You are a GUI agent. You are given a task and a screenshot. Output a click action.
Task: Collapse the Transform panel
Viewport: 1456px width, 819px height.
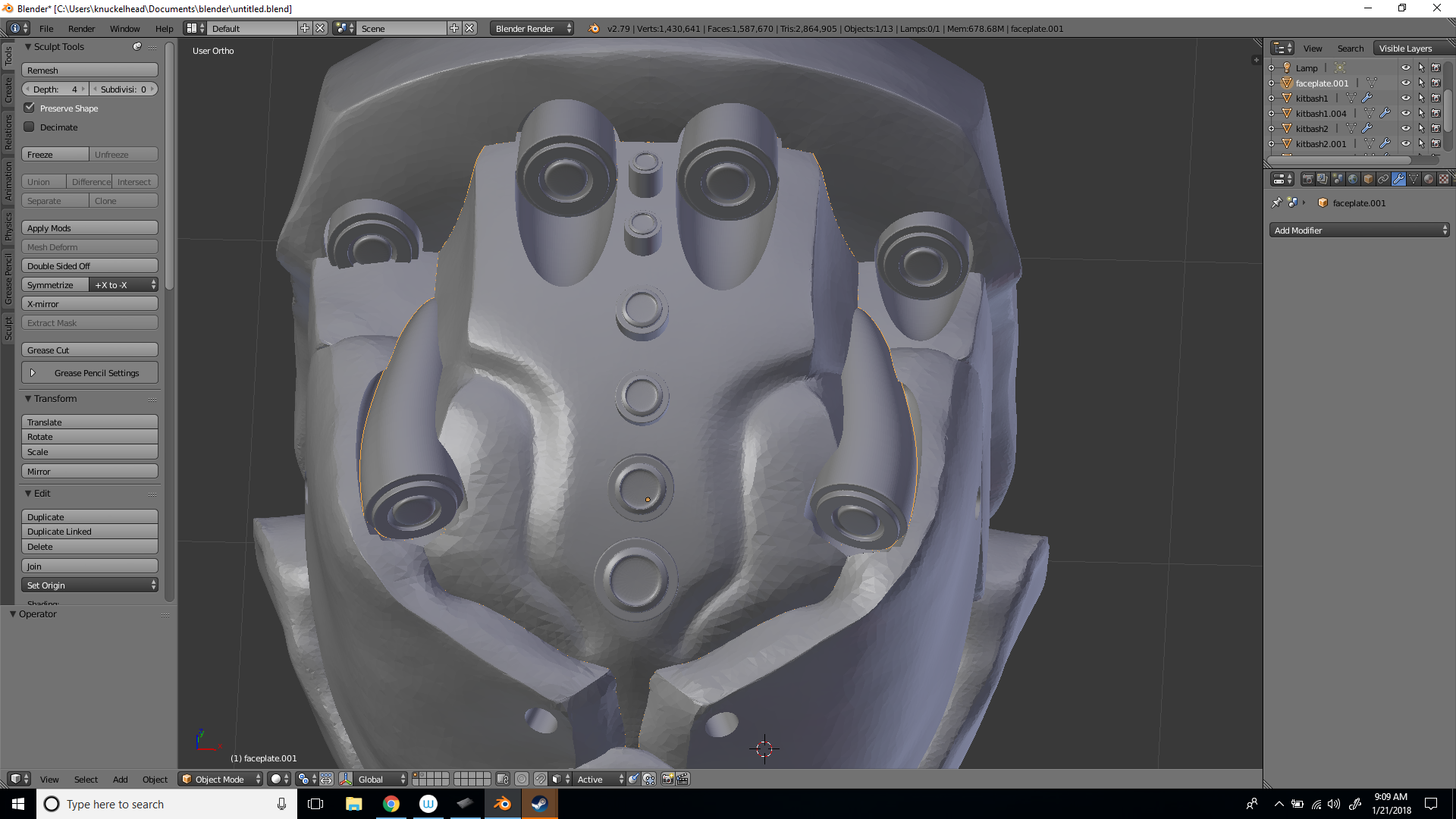click(x=28, y=399)
